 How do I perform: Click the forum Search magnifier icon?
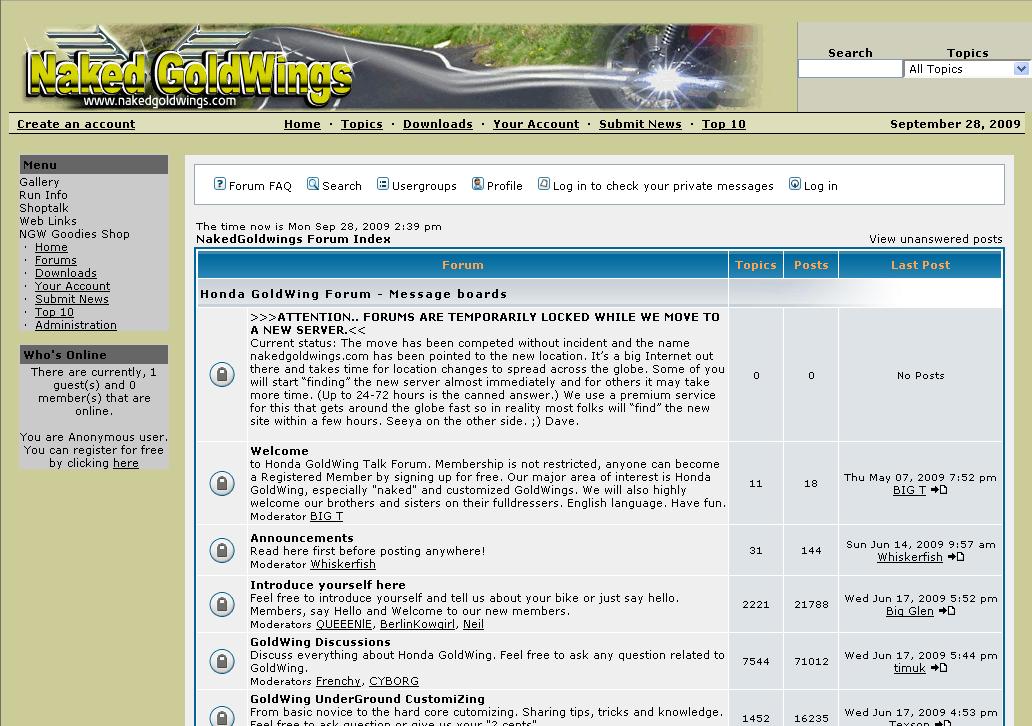point(313,184)
